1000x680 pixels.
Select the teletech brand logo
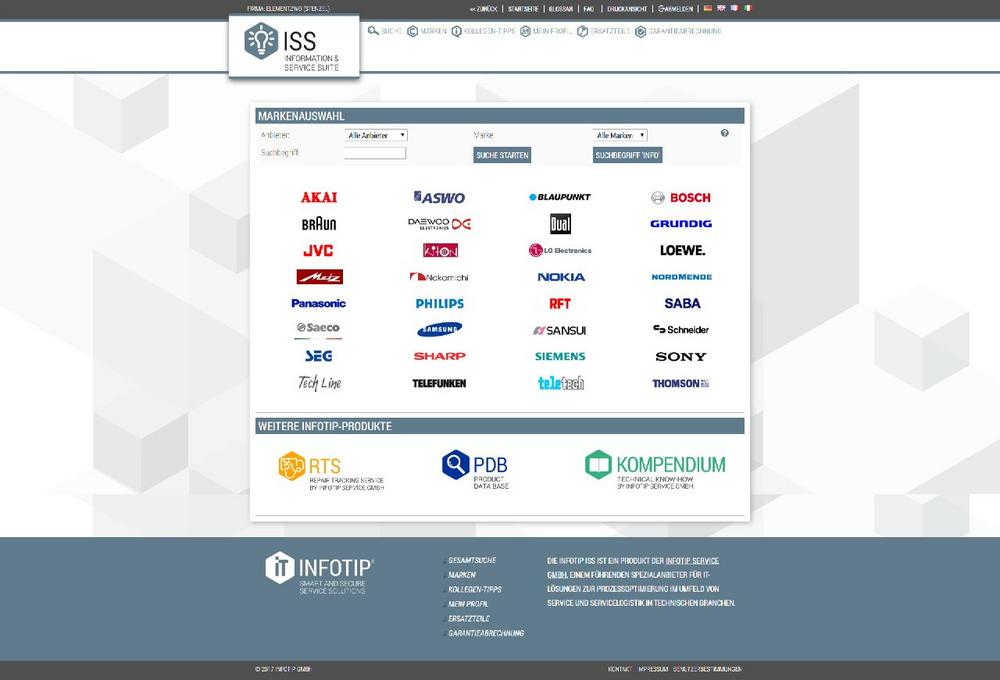[x=561, y=383]
